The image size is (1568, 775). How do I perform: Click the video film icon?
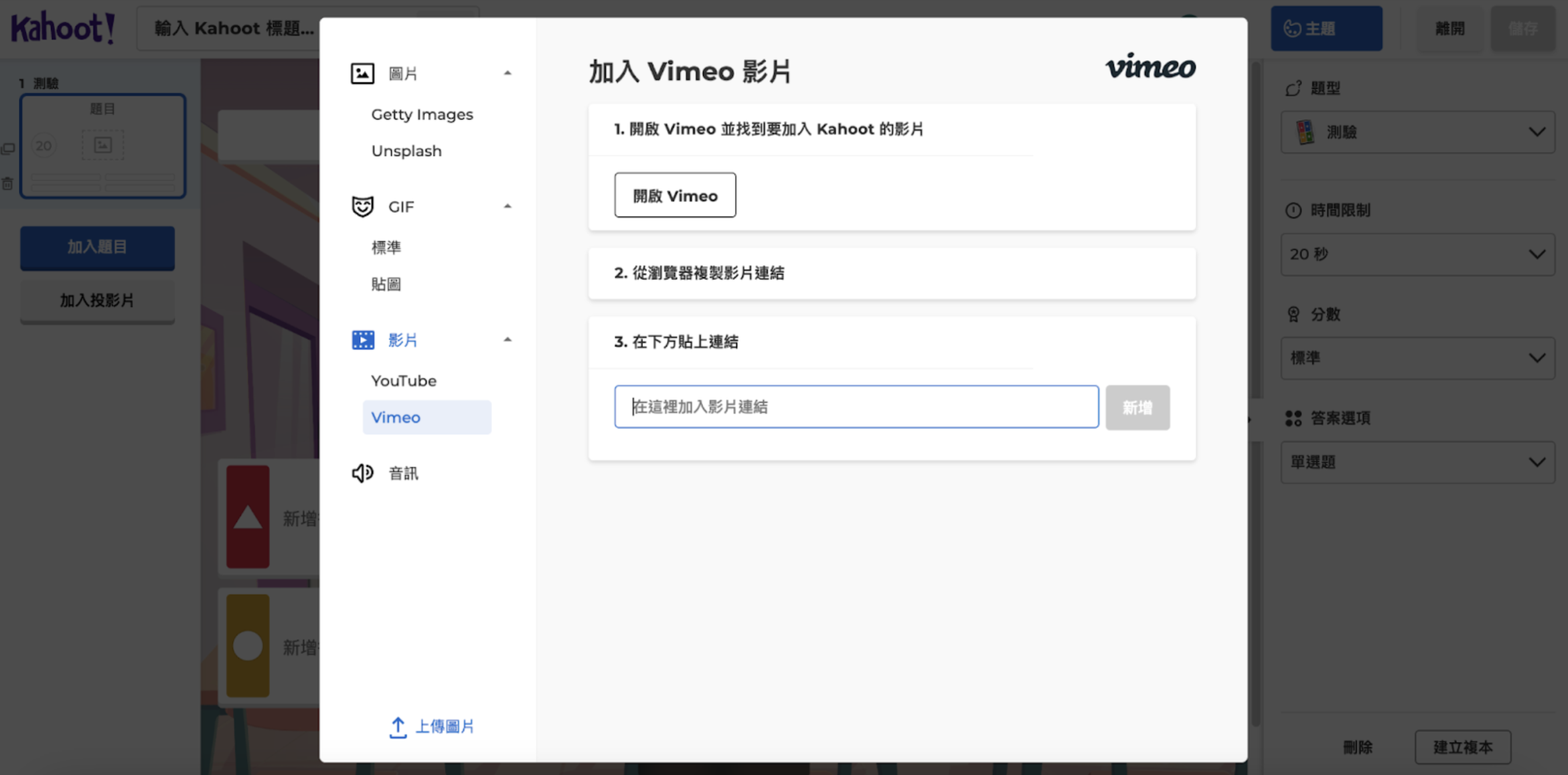click(x=363, y=340)
